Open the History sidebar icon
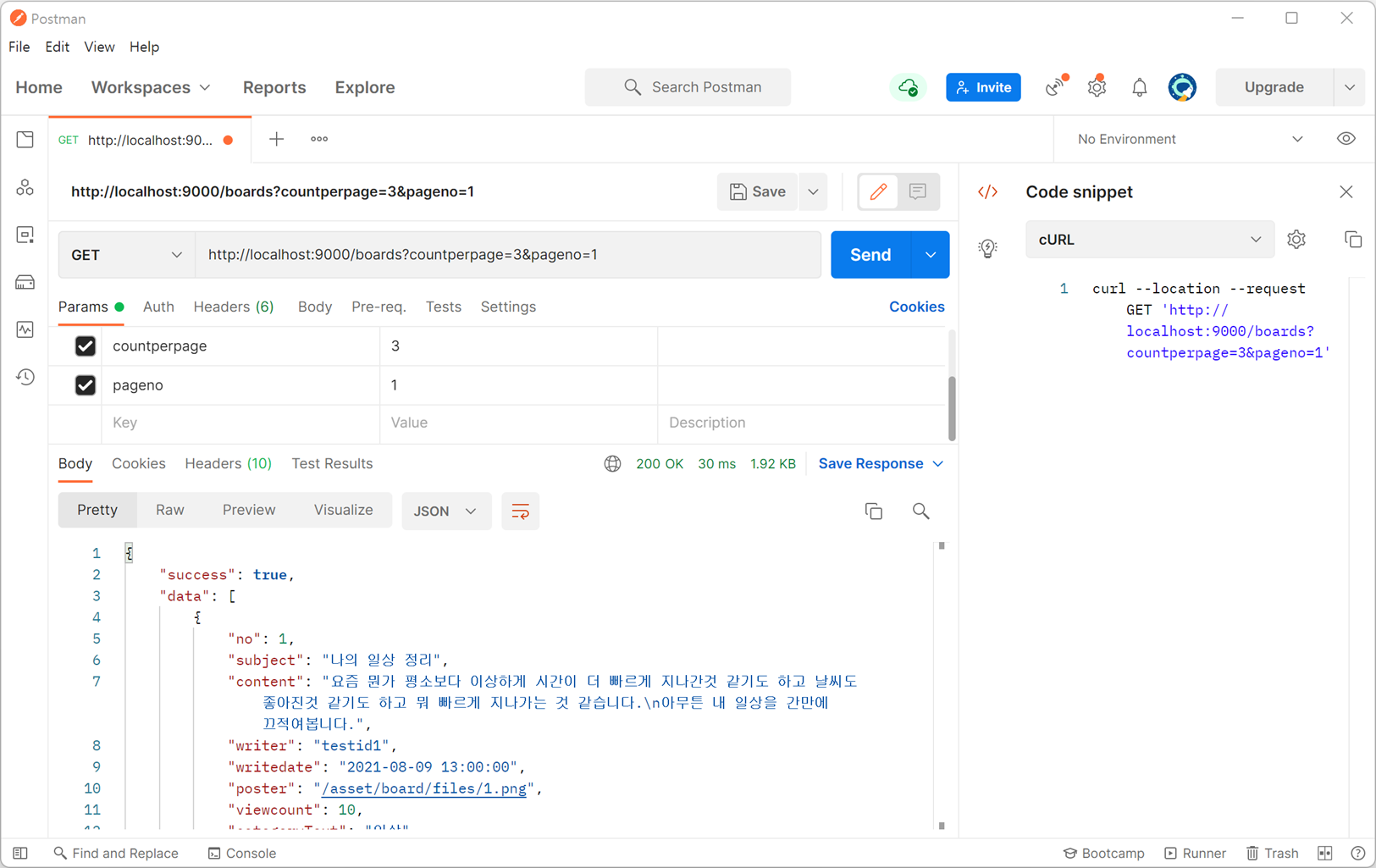This screenshot has height=868, width=1376. (x=25, y=377)
